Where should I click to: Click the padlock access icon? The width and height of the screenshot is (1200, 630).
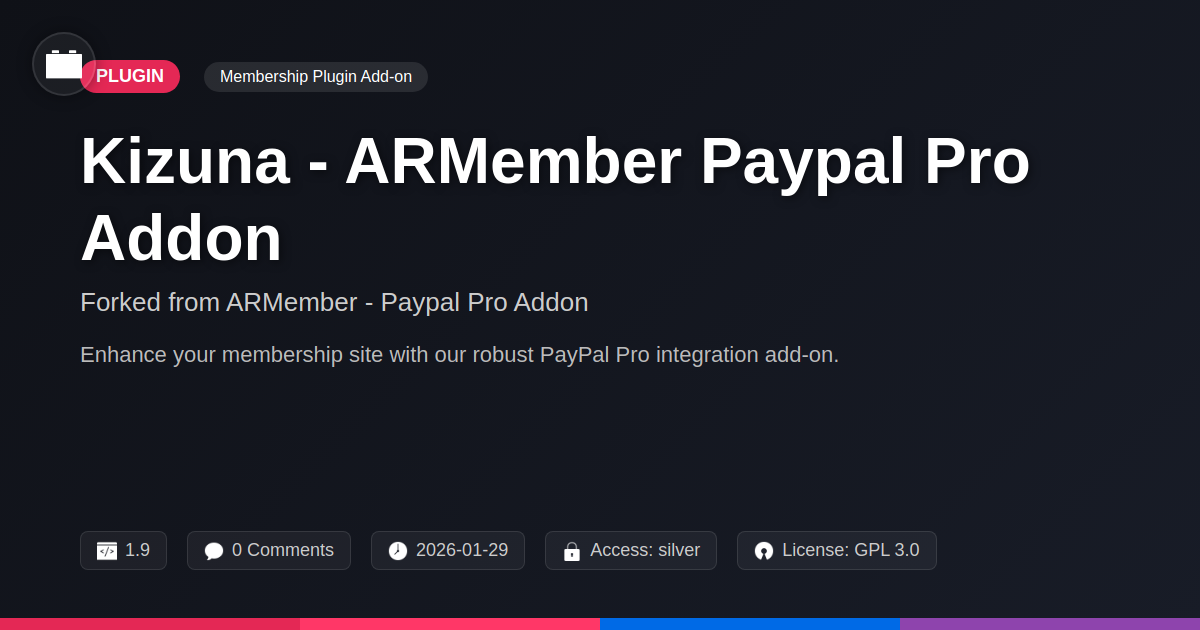click(x=572, y=551)
